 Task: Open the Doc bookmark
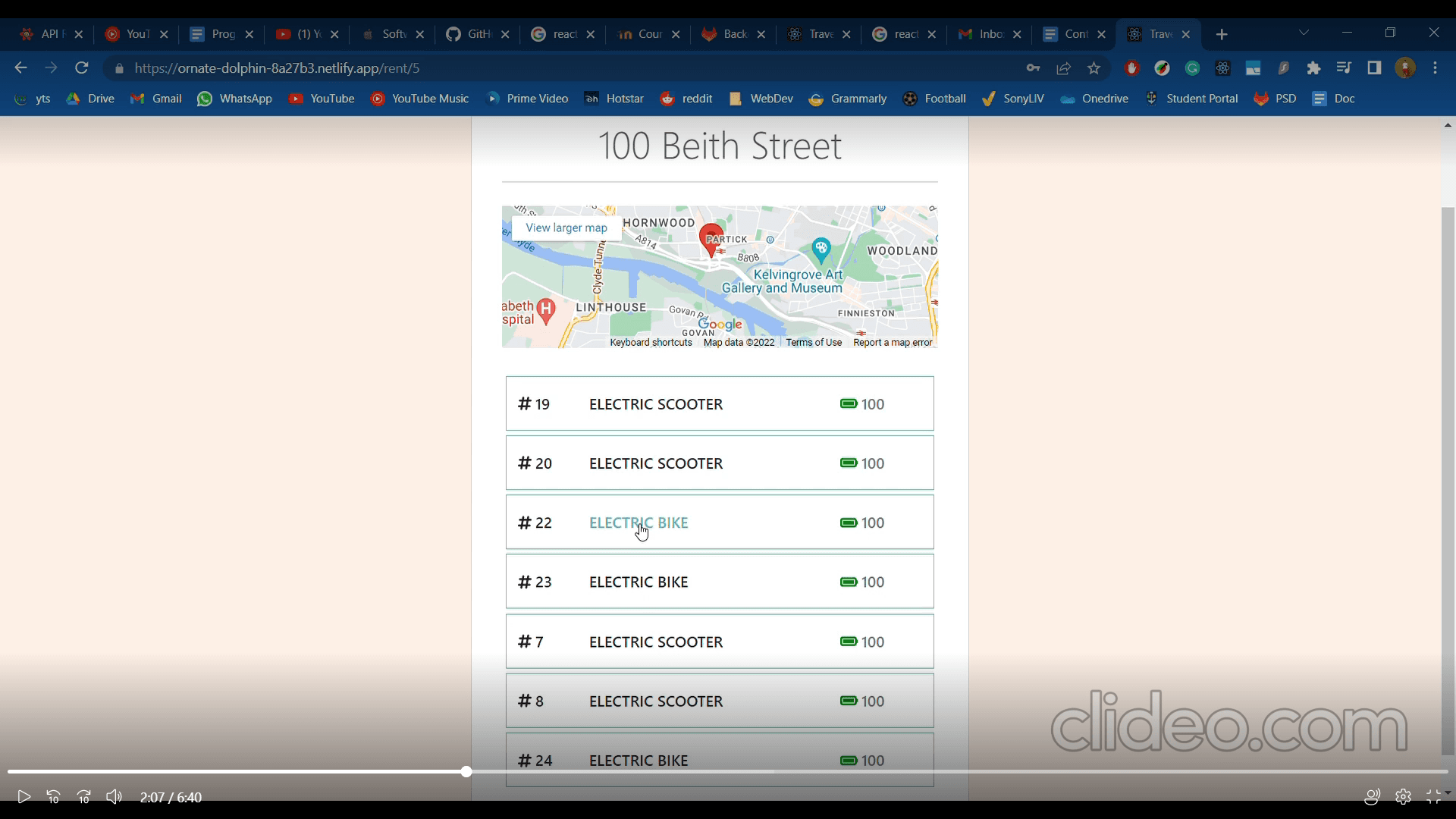click(x=1334, y=99)
